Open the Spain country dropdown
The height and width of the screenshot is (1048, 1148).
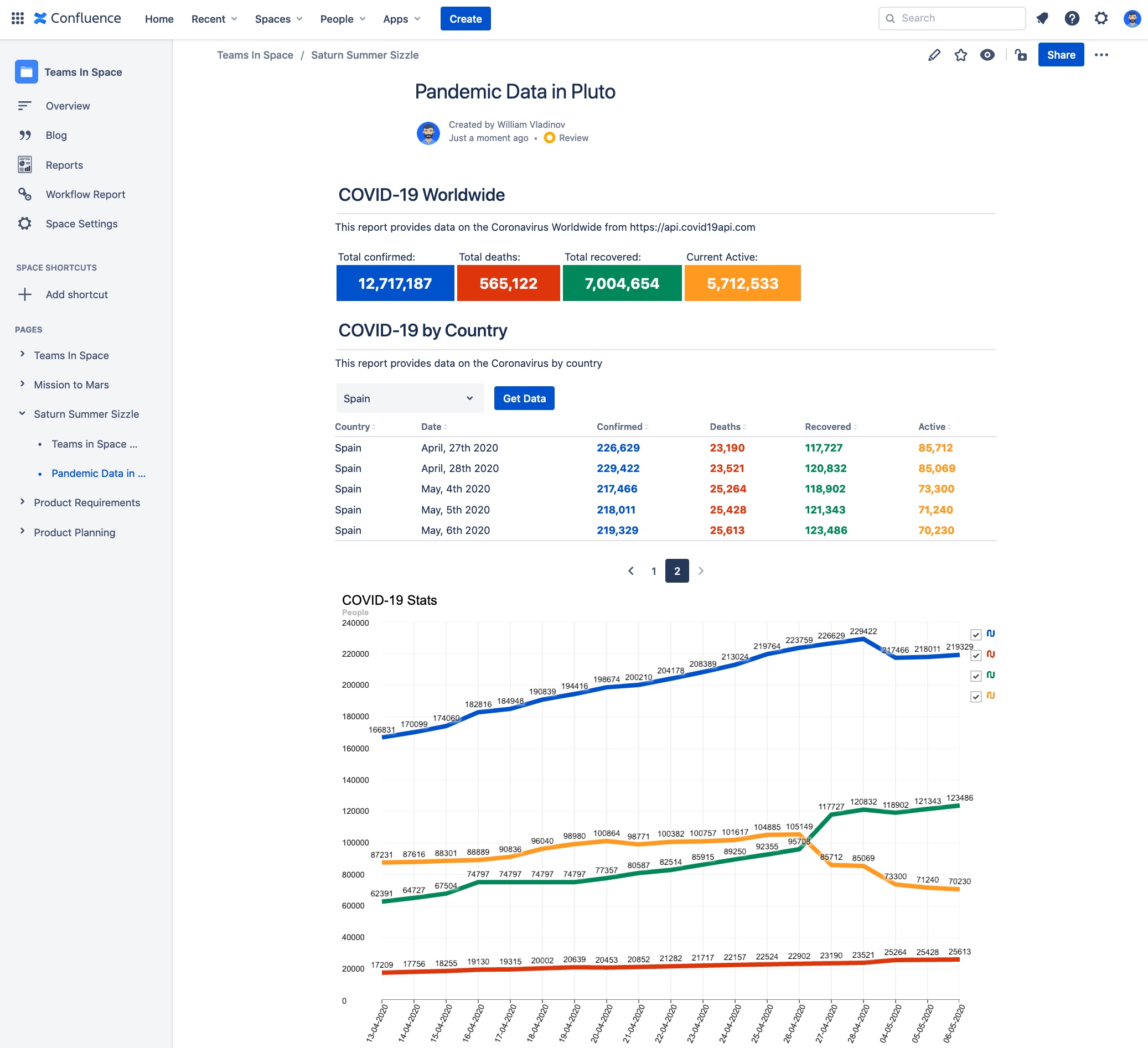click(410, 398)
